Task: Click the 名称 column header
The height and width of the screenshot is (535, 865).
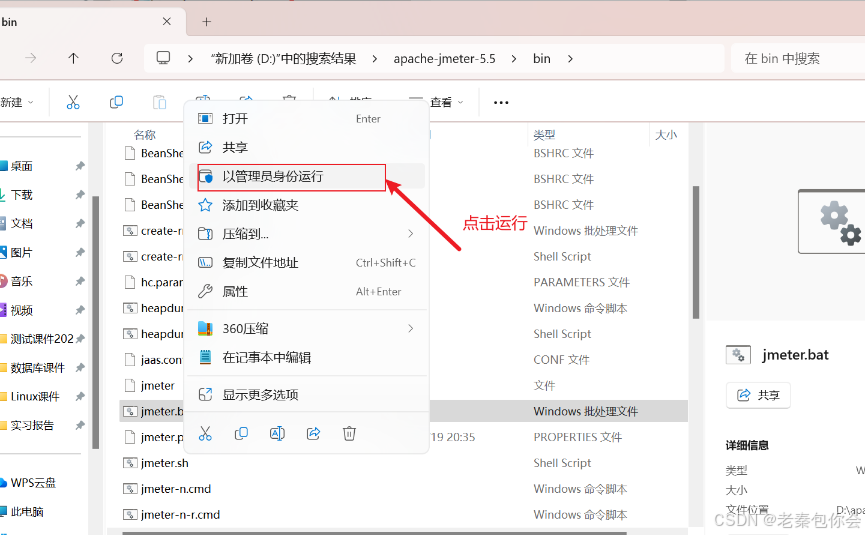Action: pyautogui.click(x=145, y=135)
